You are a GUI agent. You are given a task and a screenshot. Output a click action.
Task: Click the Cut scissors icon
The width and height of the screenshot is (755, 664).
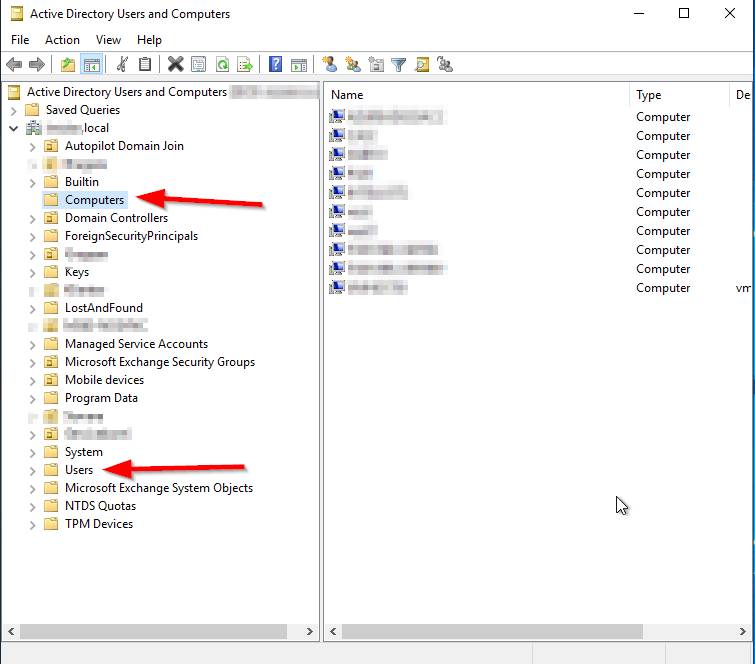[122, 64]
